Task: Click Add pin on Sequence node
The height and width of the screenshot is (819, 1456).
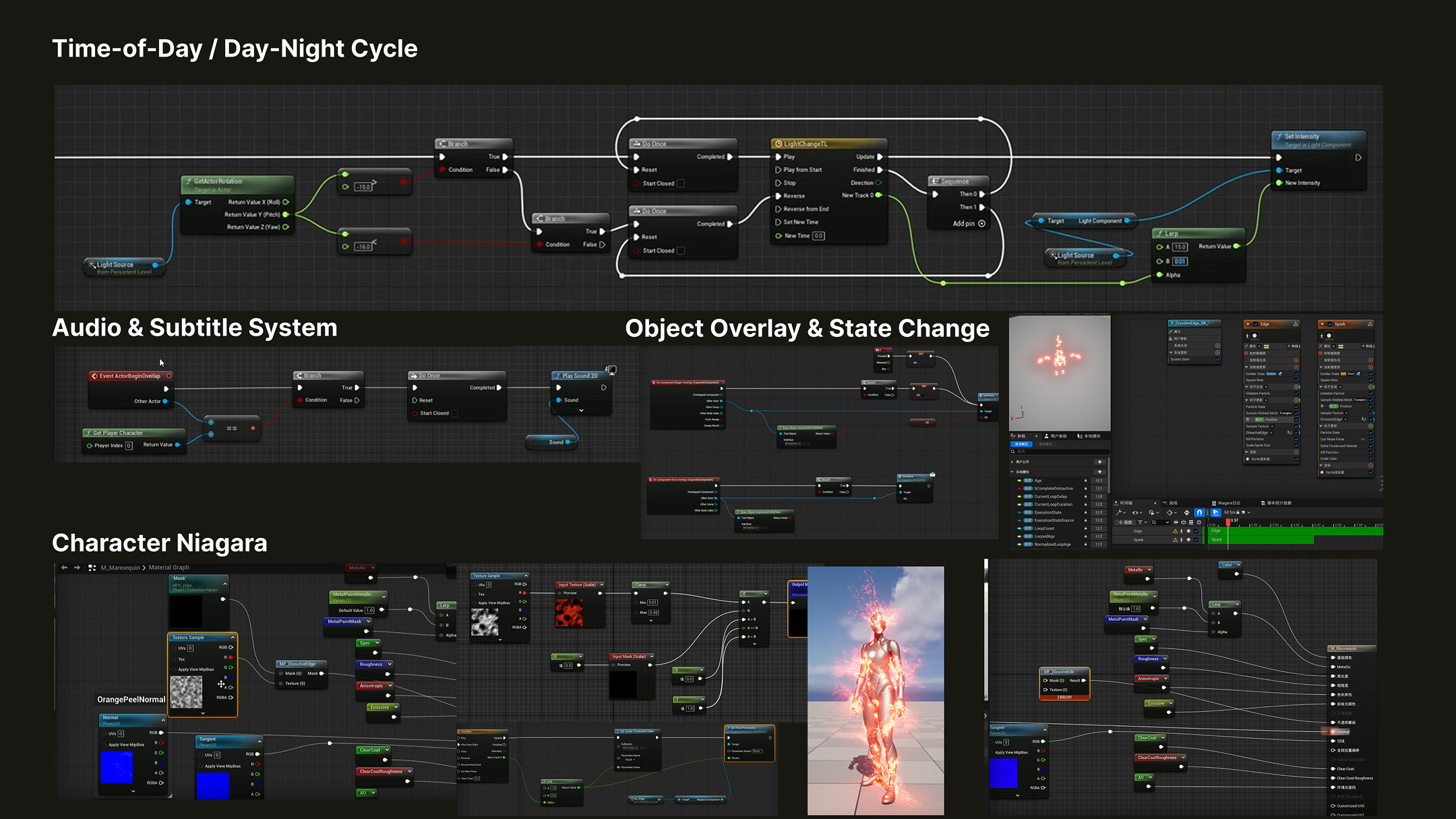Action: coord(969,223)
